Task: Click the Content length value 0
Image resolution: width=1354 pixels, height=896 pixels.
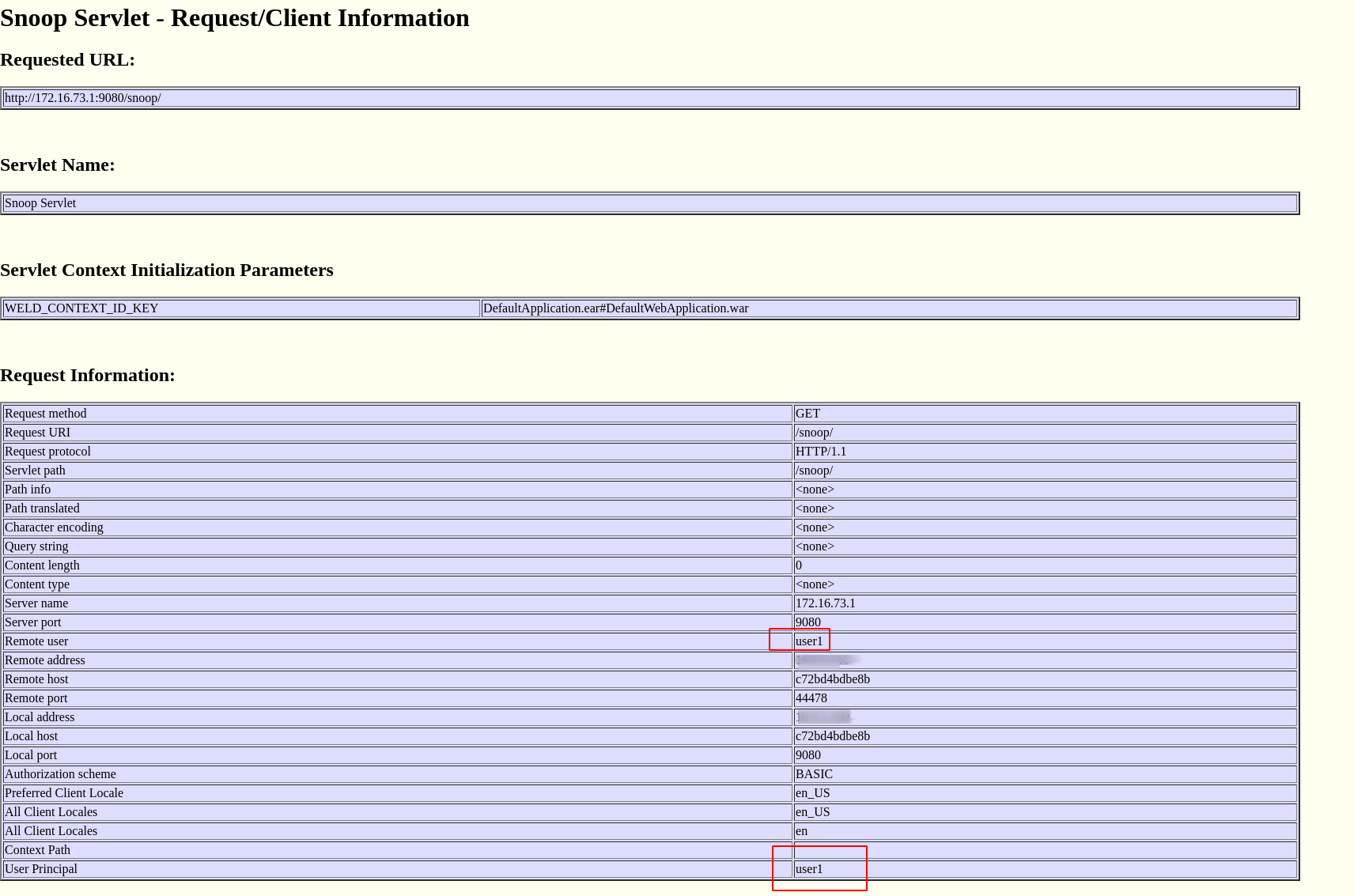Action: point(799,565)
